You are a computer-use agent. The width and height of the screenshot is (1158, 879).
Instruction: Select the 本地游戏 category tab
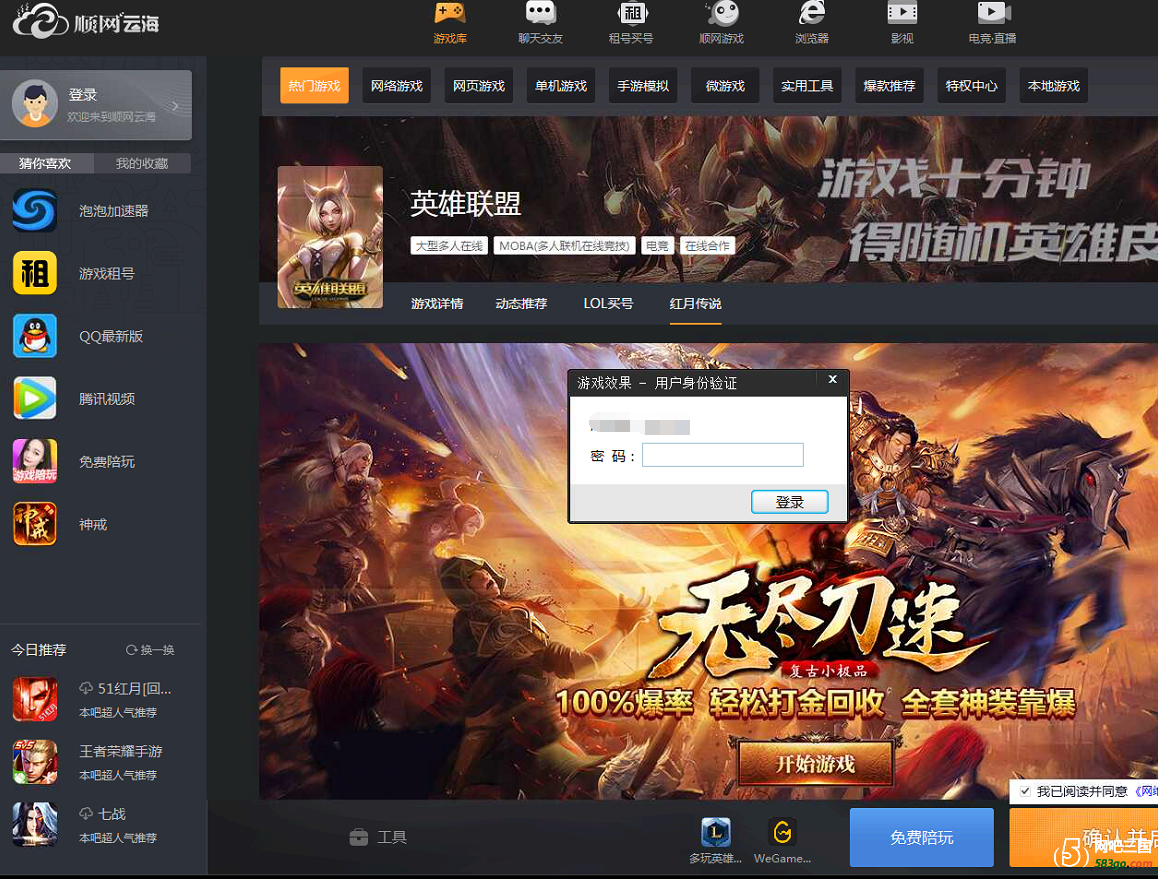[1053, 86]
